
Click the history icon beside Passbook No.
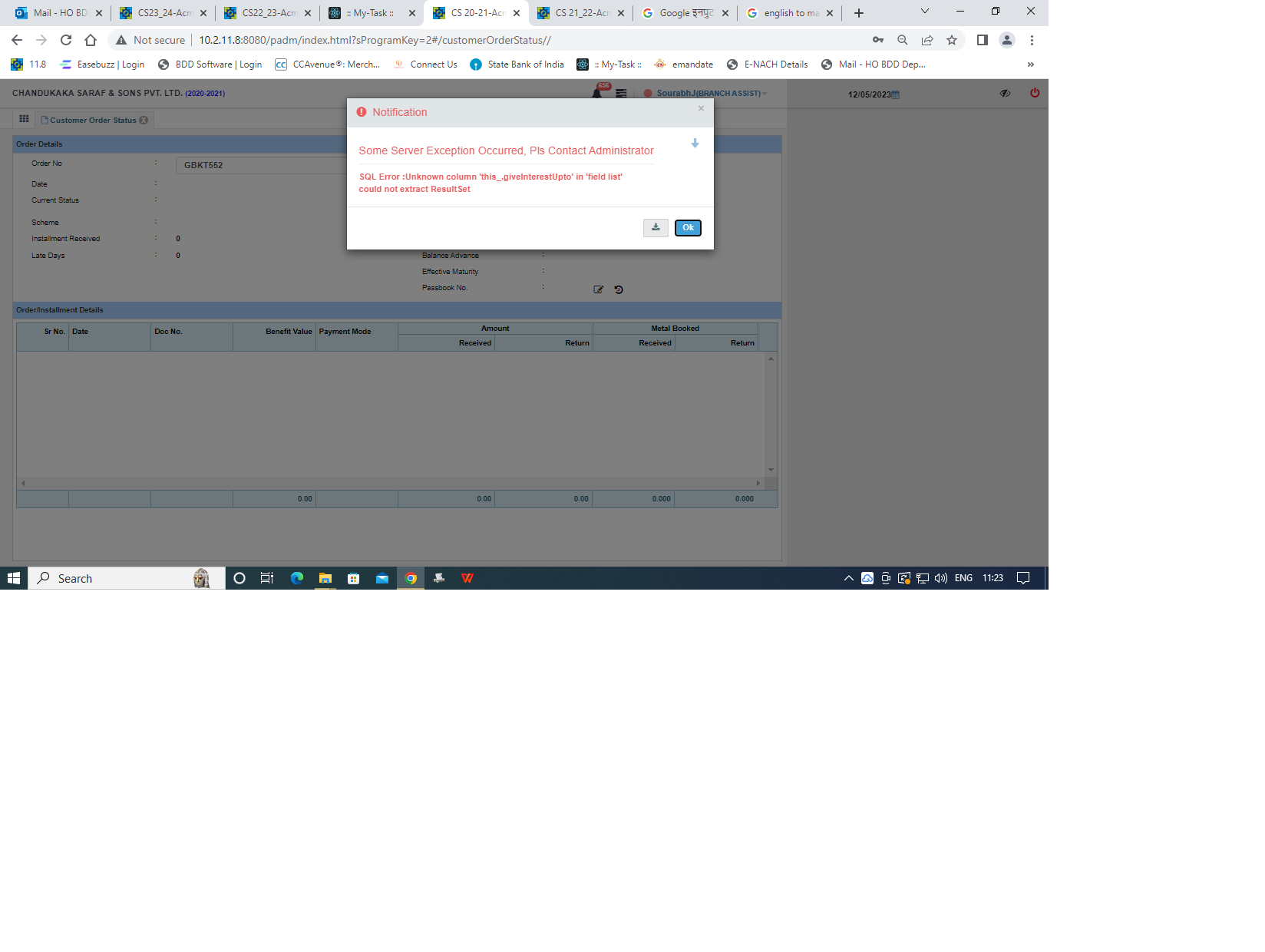point(619,289)
